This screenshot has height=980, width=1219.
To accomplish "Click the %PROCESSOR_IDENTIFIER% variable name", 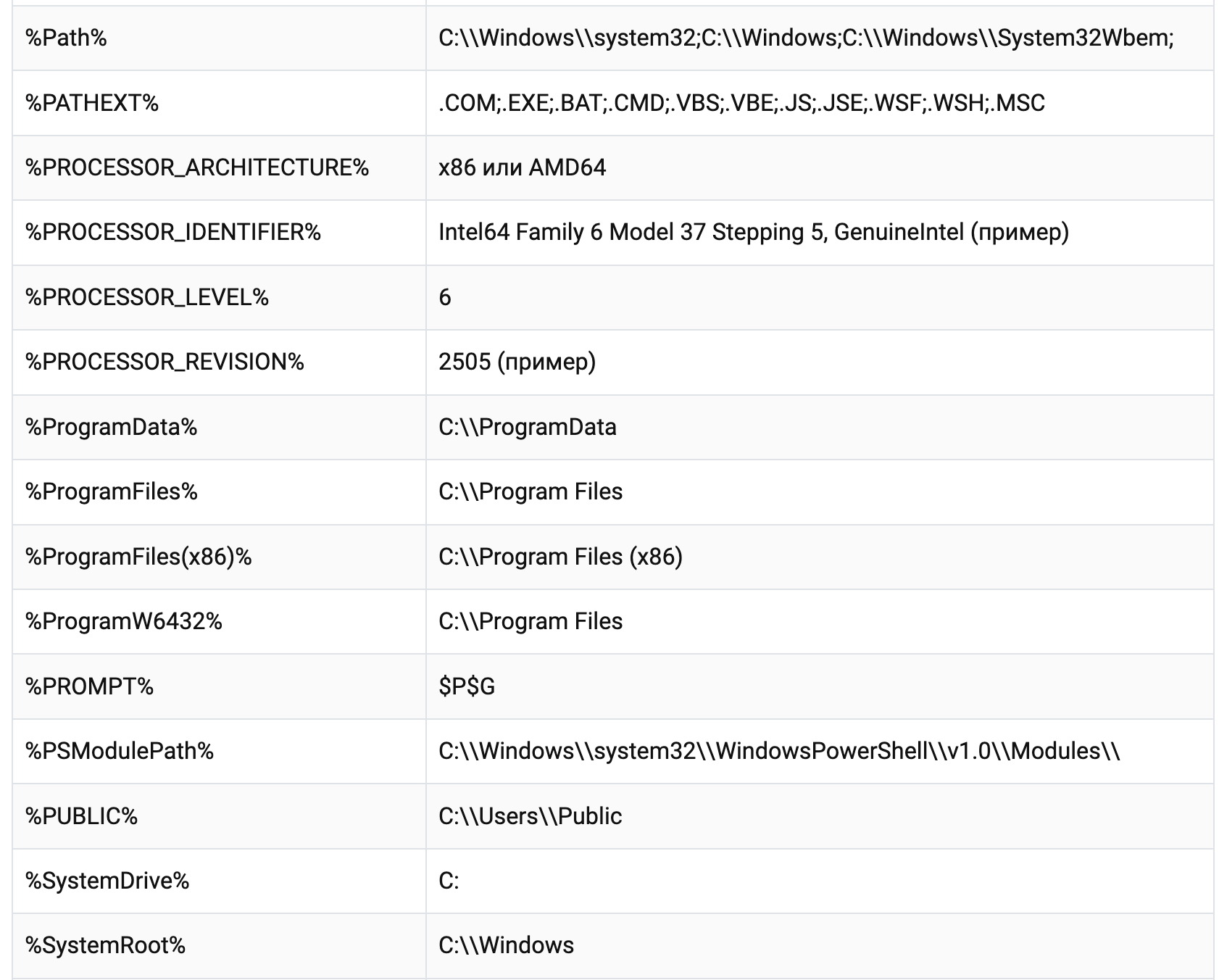I will point(173,232).
